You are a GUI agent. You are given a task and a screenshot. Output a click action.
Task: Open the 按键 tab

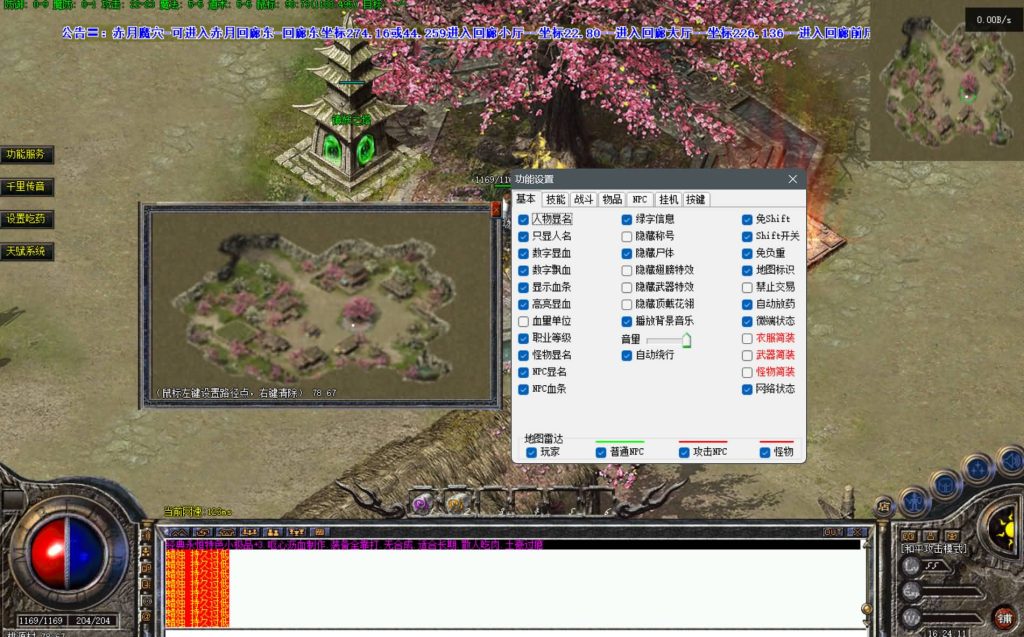(696, 200)
